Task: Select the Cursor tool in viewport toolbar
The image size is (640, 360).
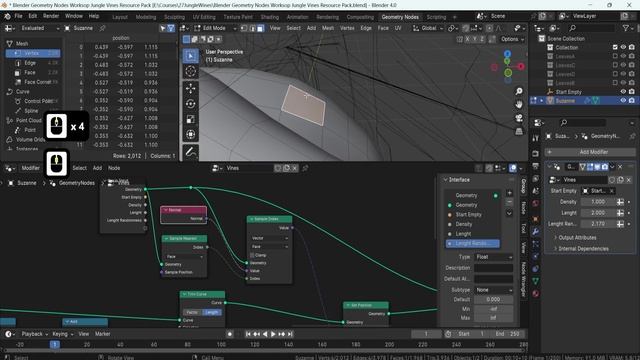Action: pos(190,71)
